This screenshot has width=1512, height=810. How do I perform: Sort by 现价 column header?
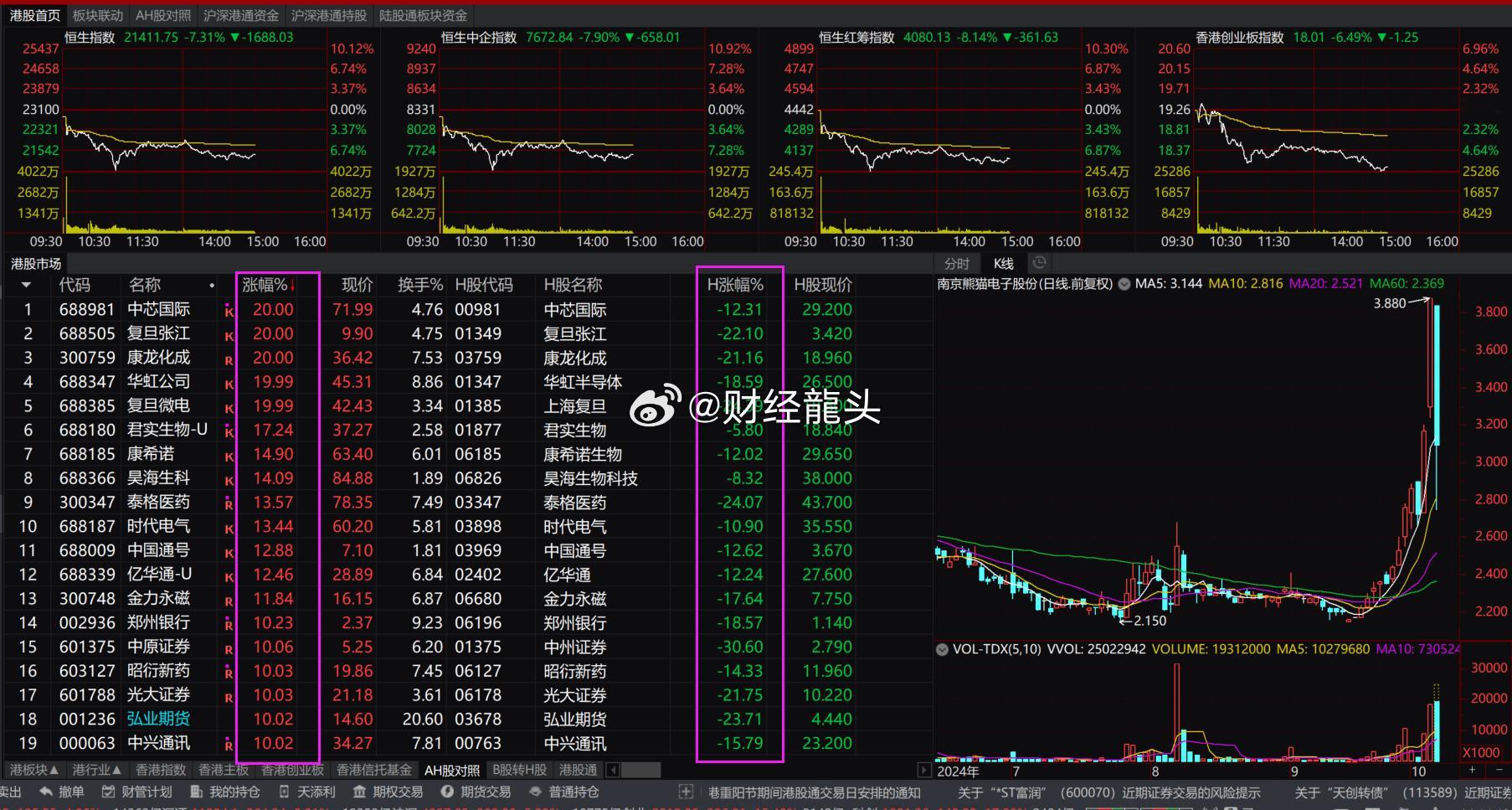(357, 285)
